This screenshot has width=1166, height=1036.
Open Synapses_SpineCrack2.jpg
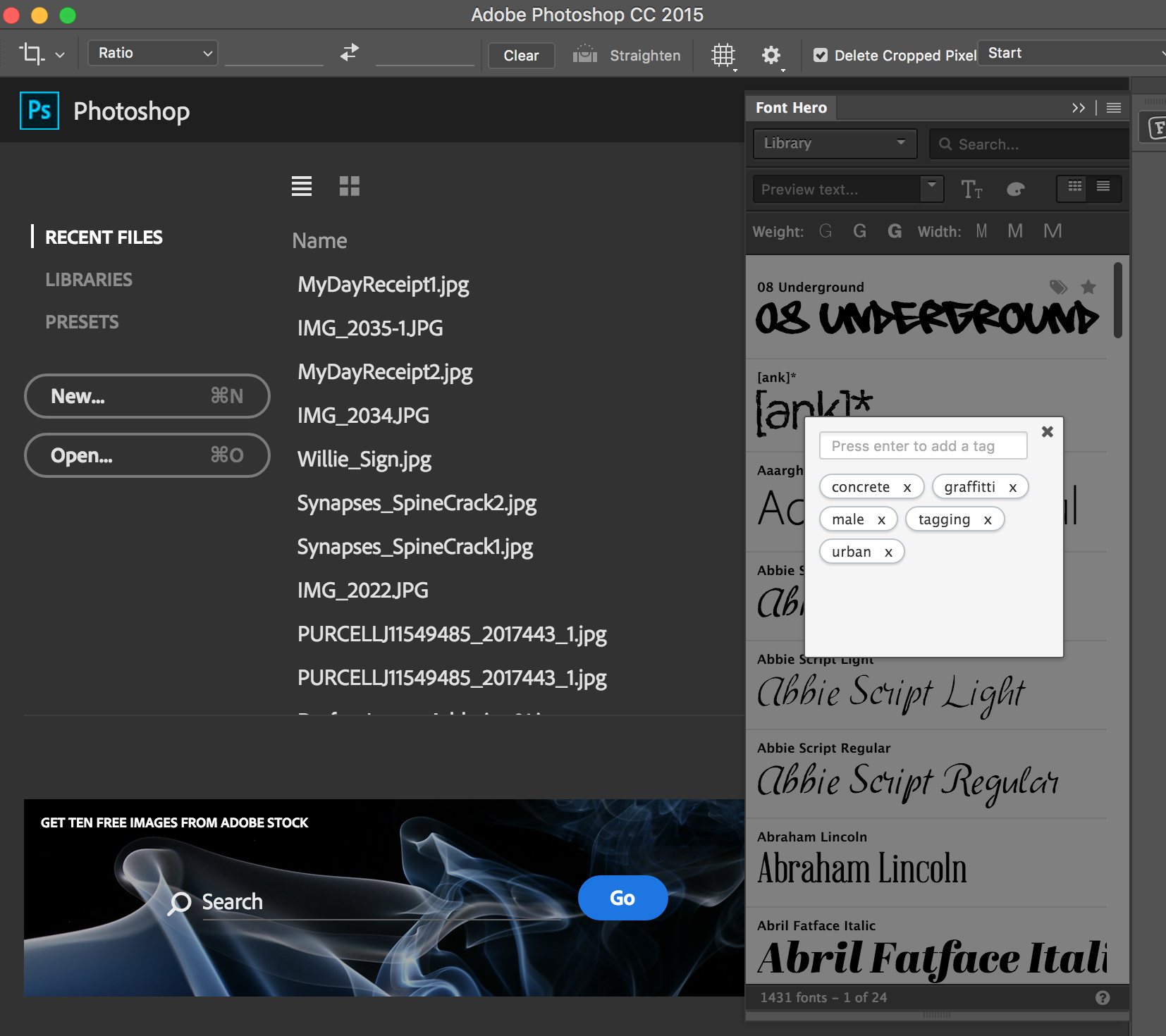point(417,503)
